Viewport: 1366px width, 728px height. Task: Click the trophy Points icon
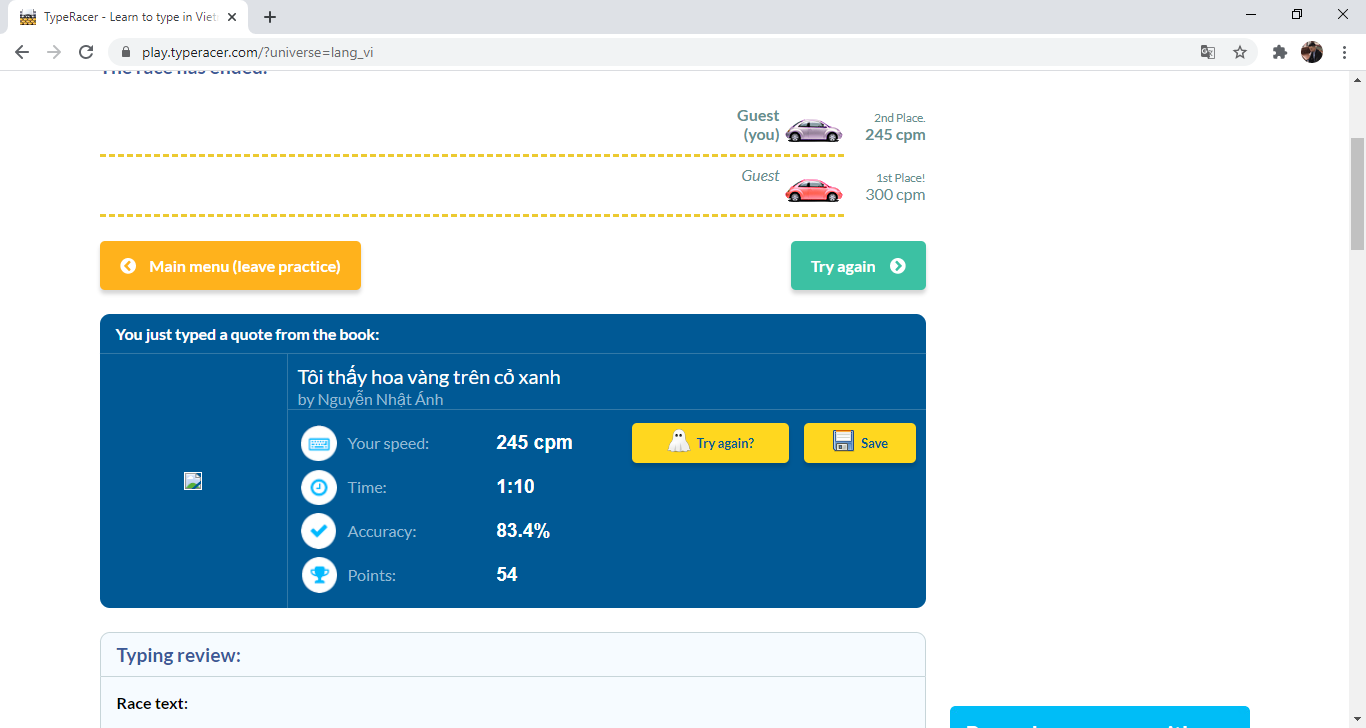click(x=319, y=575)
